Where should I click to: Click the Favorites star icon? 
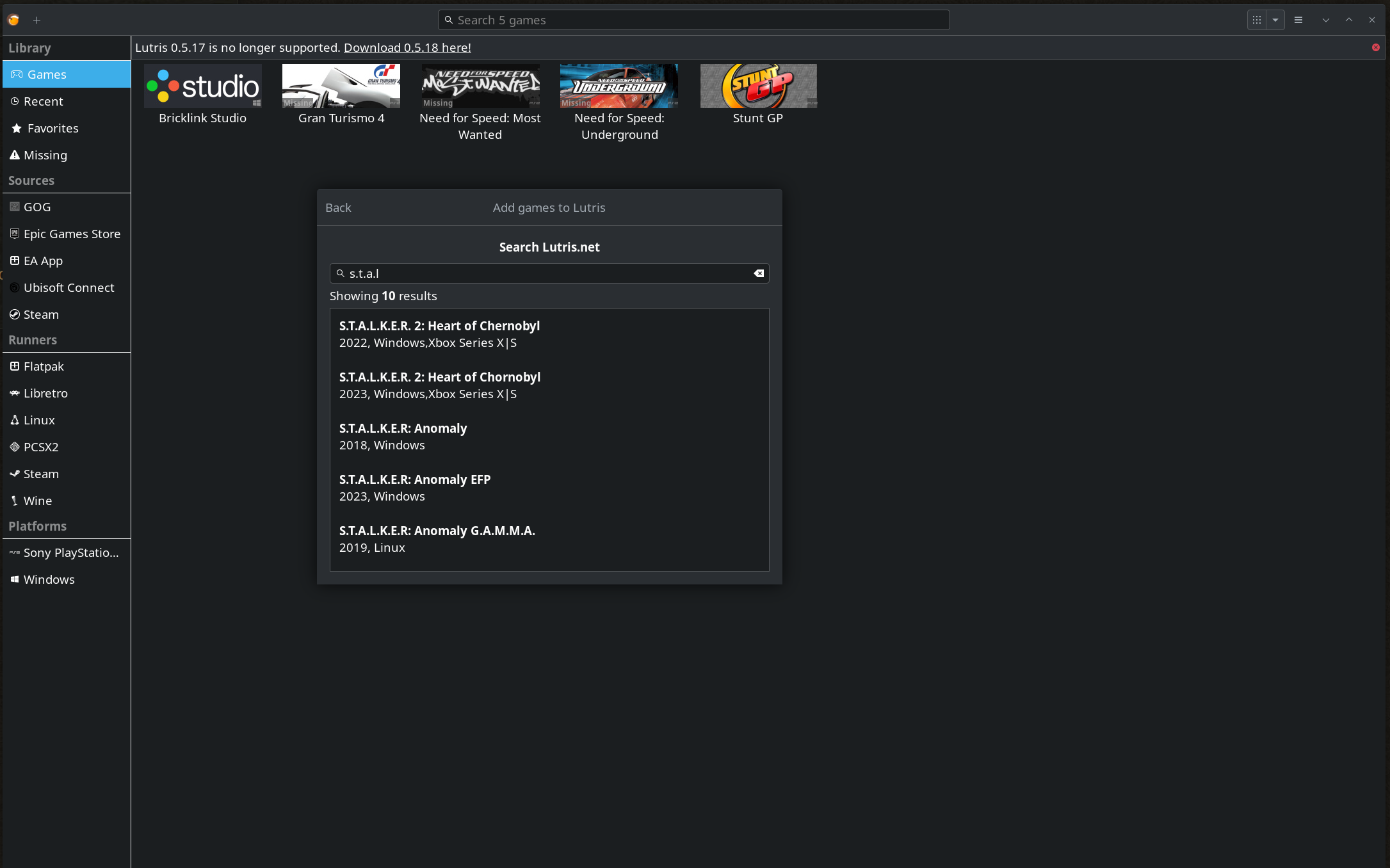17,128
